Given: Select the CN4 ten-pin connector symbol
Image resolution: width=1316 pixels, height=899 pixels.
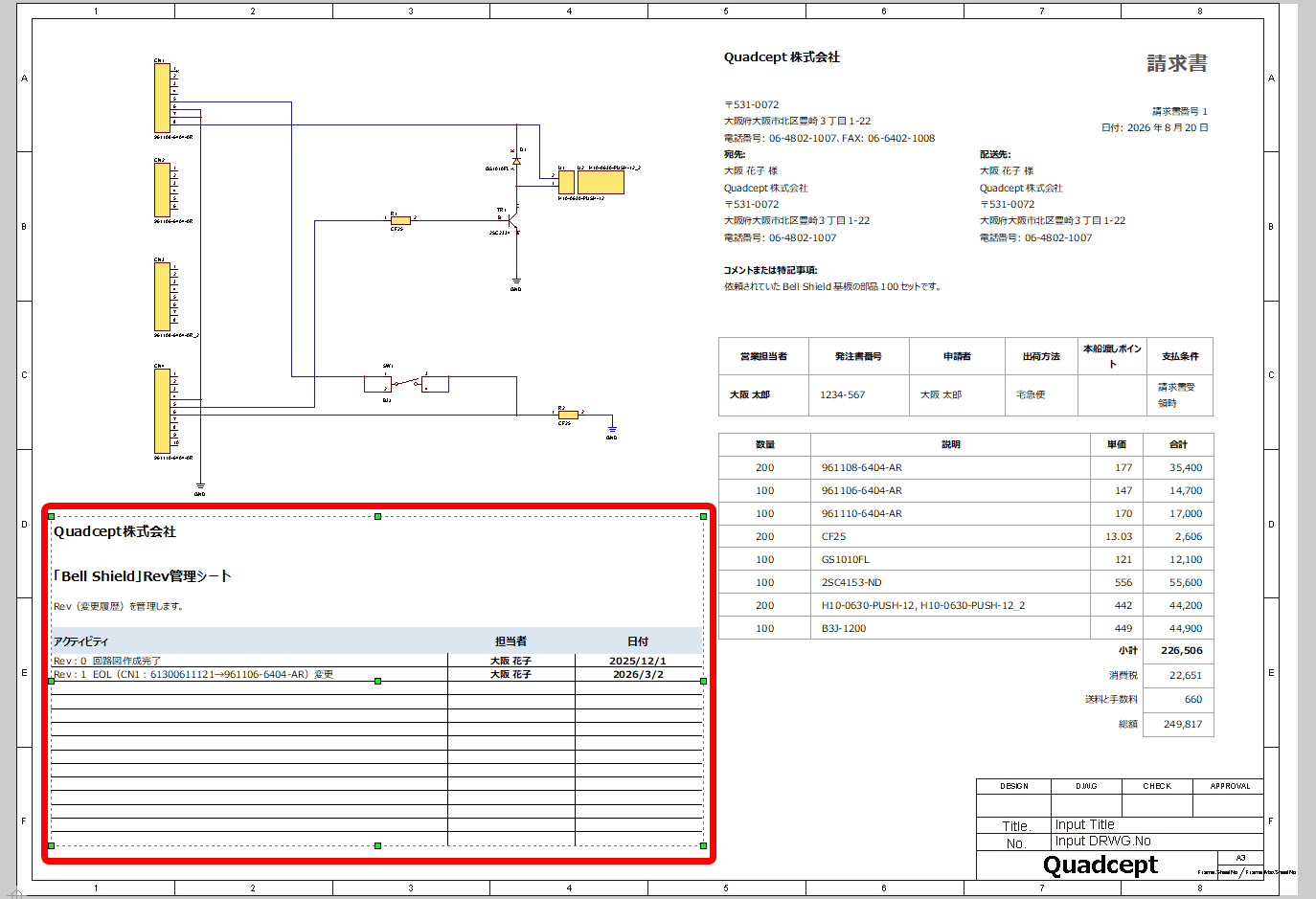Looking at the screenshot, I should [x=162, y=411].
